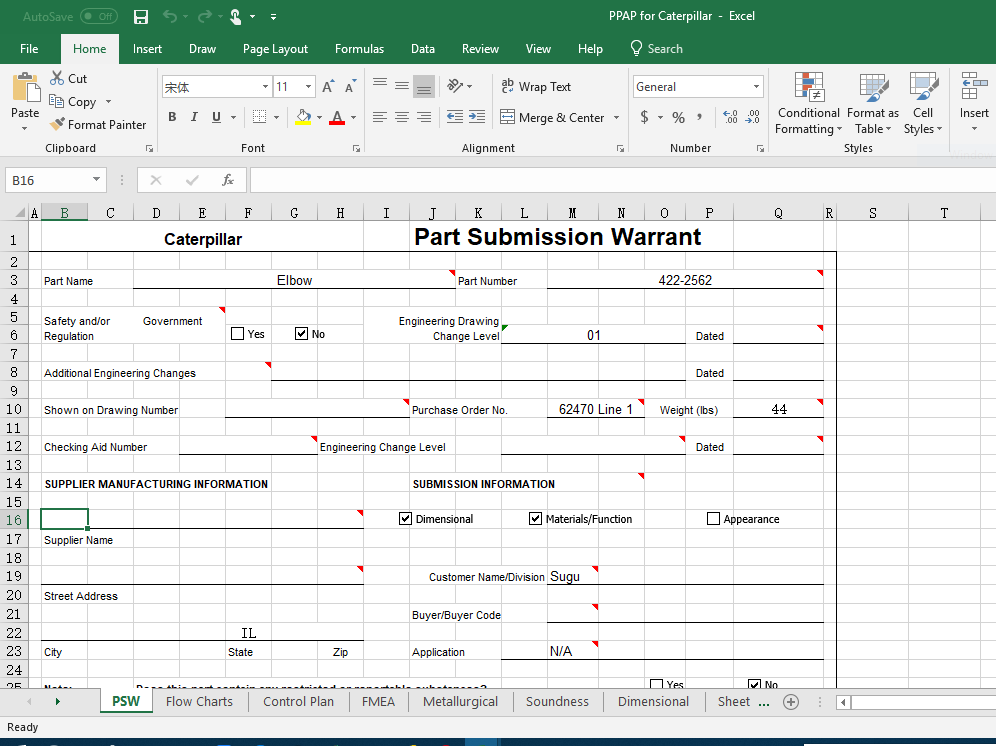Image resolution: width=996 pixels, height=746 pixels.
Task: Click the Copy icon
Action: click(x=57, y=101)
